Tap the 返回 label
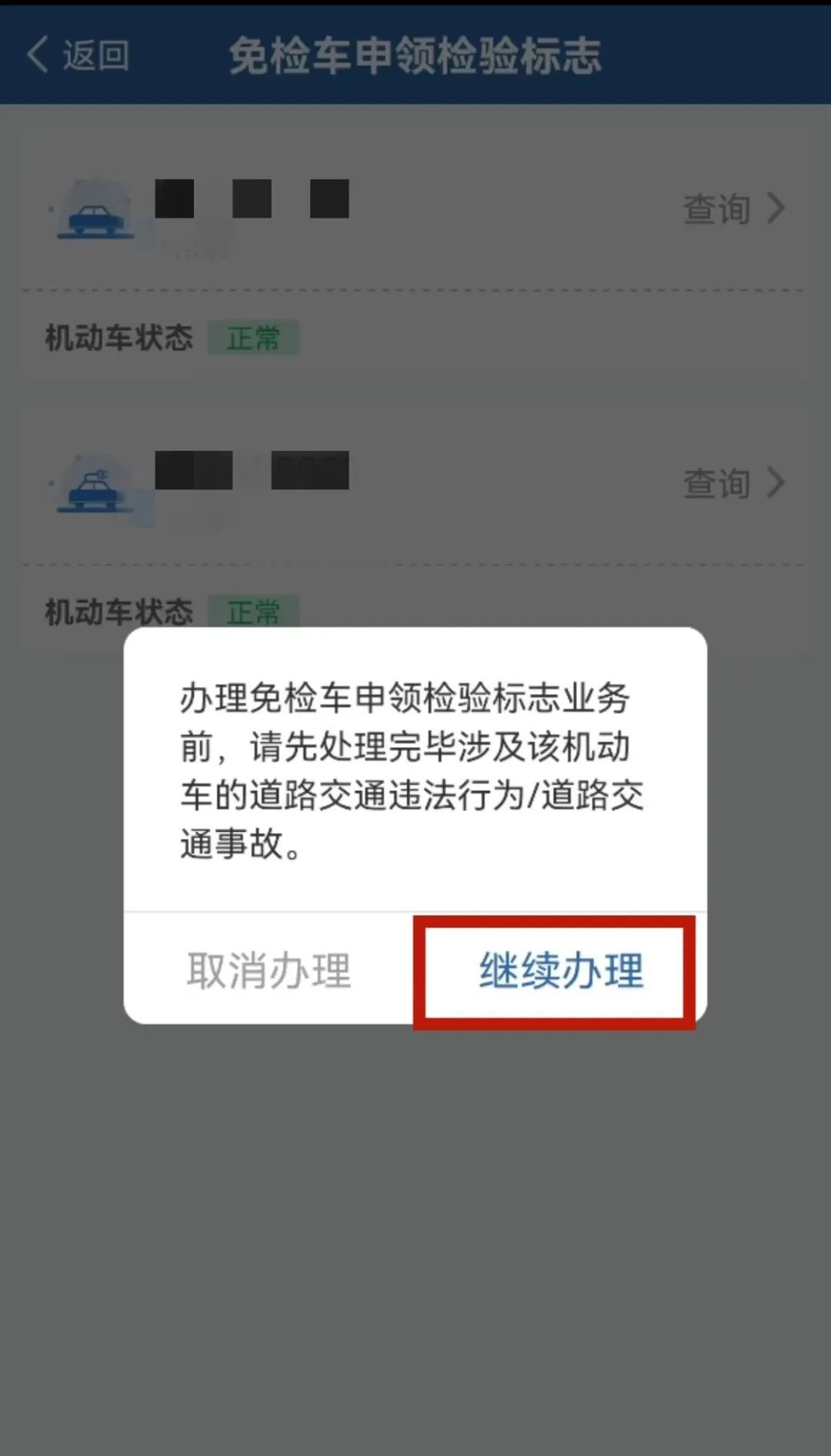The image size is (831, 1456). pos(95,55)
